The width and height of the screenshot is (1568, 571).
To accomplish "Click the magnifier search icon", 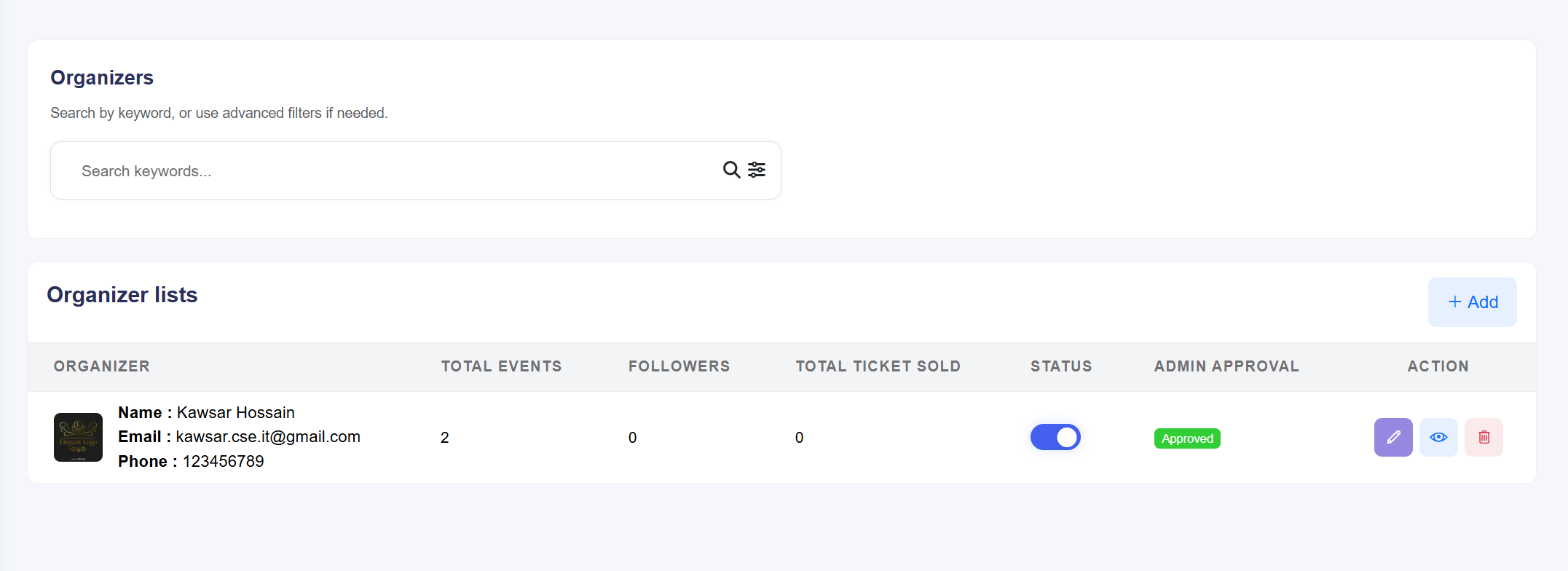I will (x=731, y=170).
